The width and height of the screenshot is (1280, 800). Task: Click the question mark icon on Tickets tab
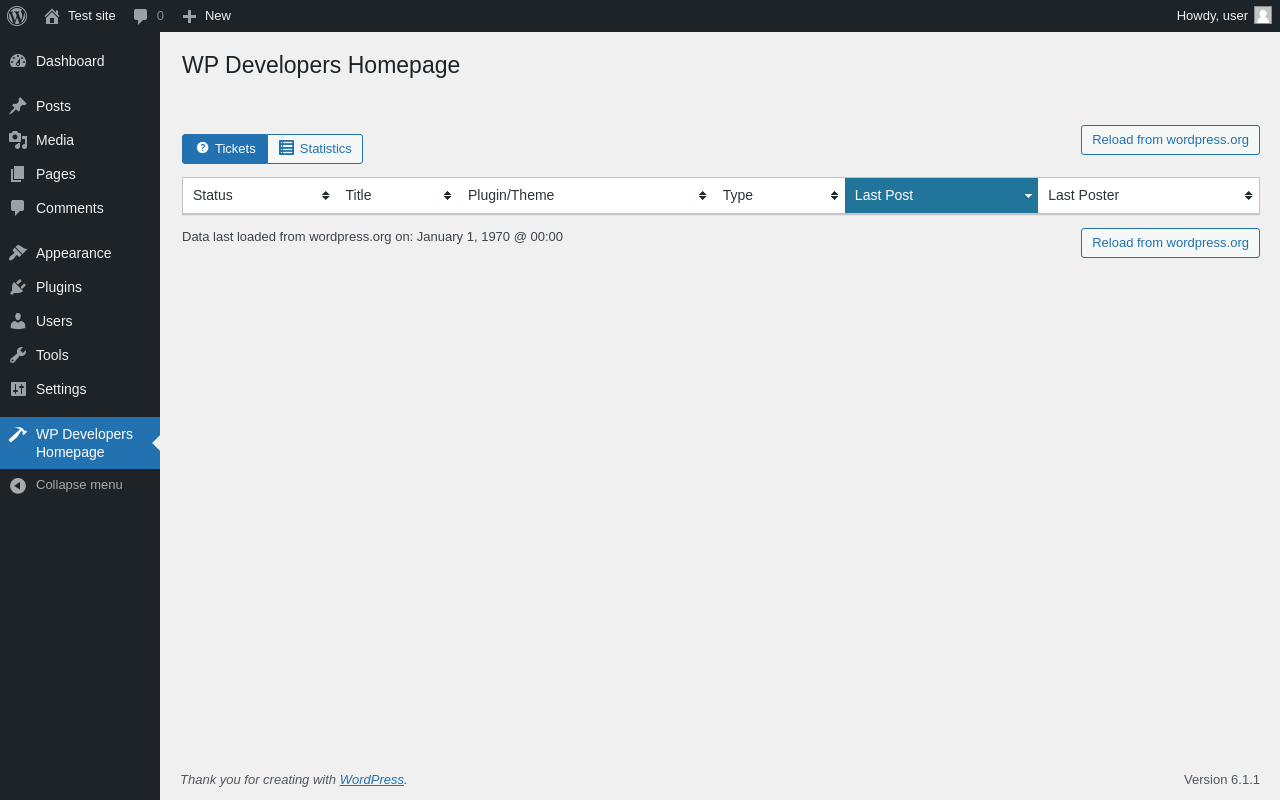(202, 148)
